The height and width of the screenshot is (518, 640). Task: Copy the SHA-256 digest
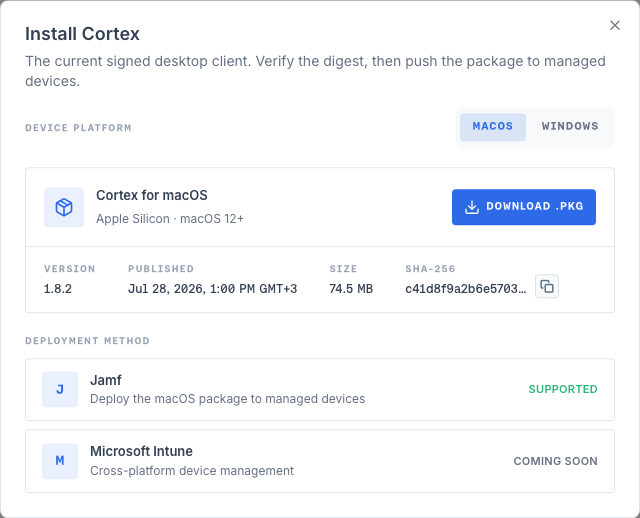[x=547, y=287]
